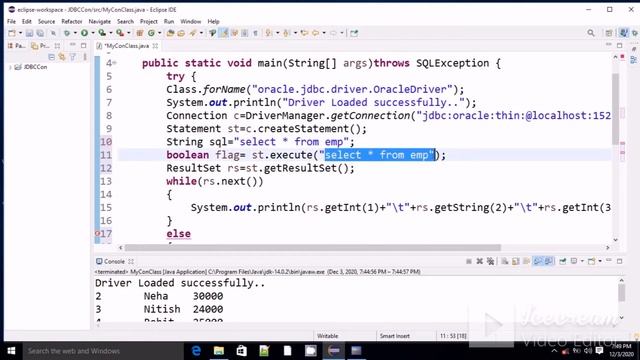Image resolution: width=640 pixels, height=360 pixels.
Task: Close the MyConClass.java editor tab
Action: (156, 46)
